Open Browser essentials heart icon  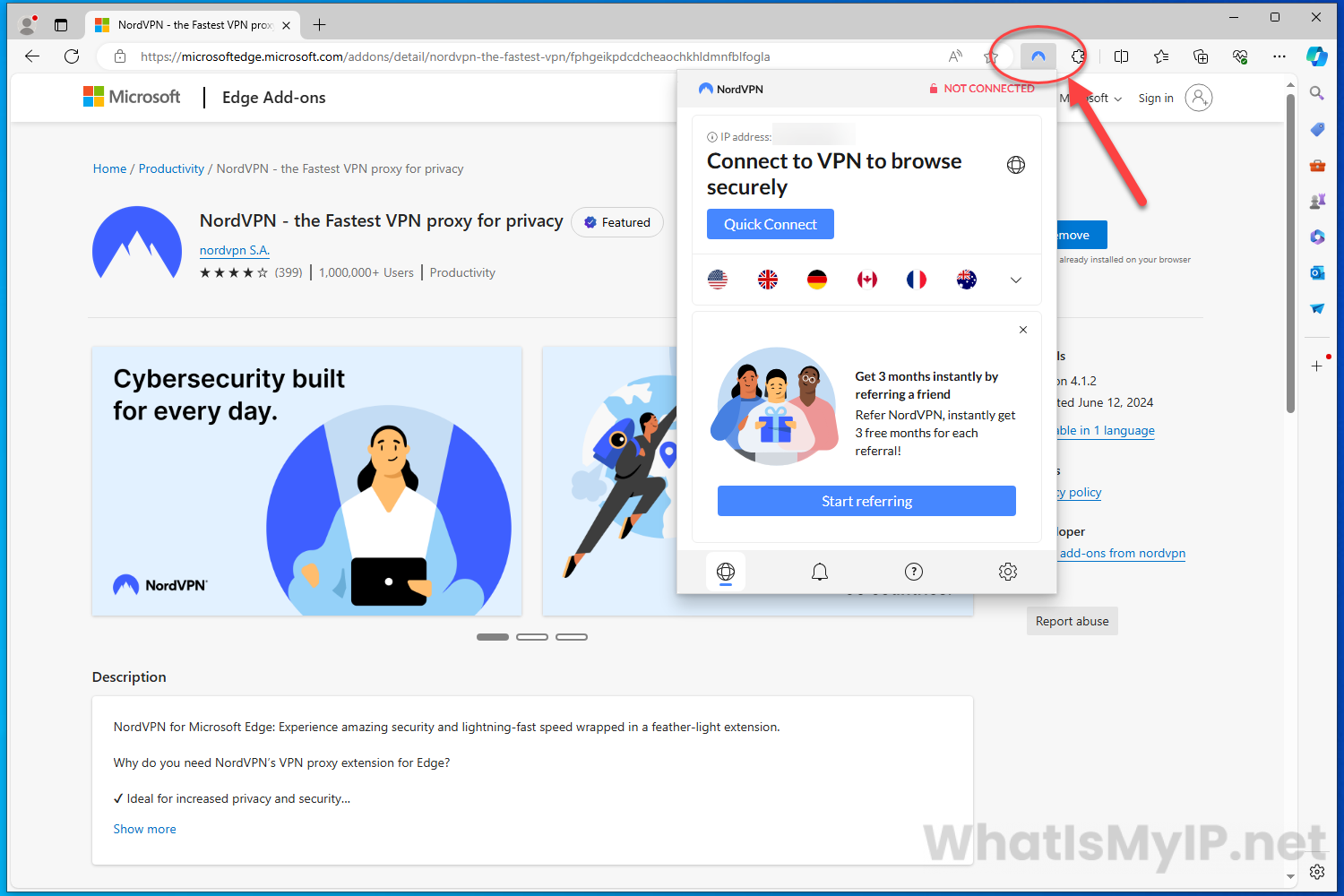(x=1240, y=56)
